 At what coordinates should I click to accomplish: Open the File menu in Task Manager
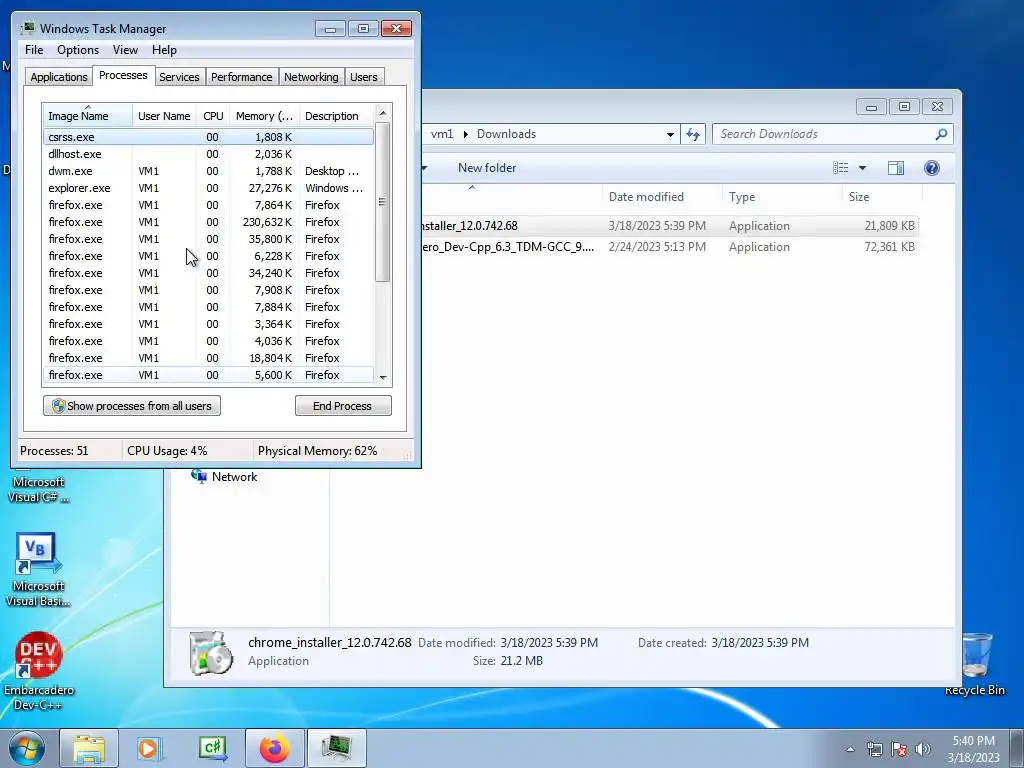pyautogui.click(x=34, y=50)
